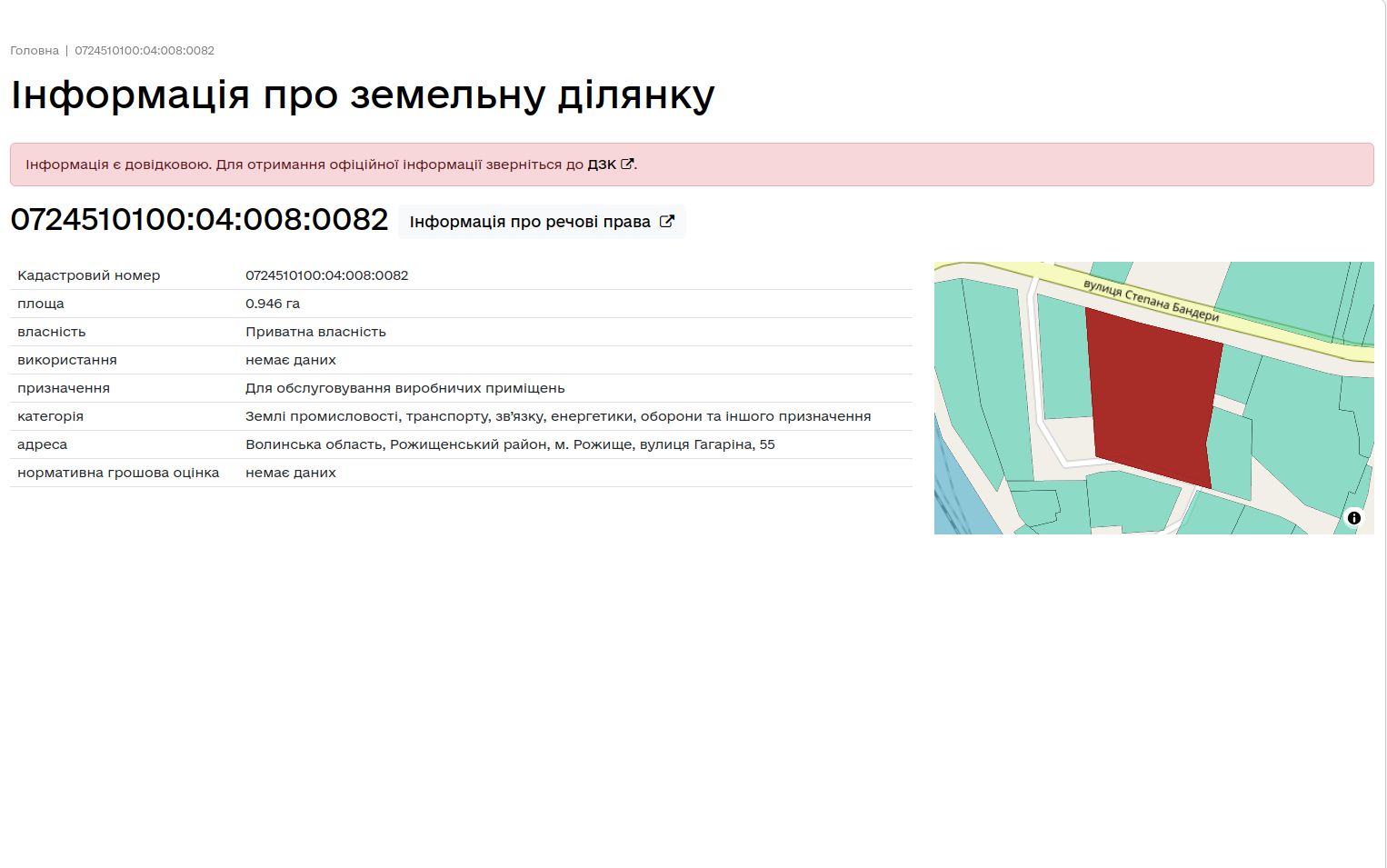The image size is (1387, 868).
Task: Click the вулиця Степана Бандери street label
Action: click(x=1151, y=301)
